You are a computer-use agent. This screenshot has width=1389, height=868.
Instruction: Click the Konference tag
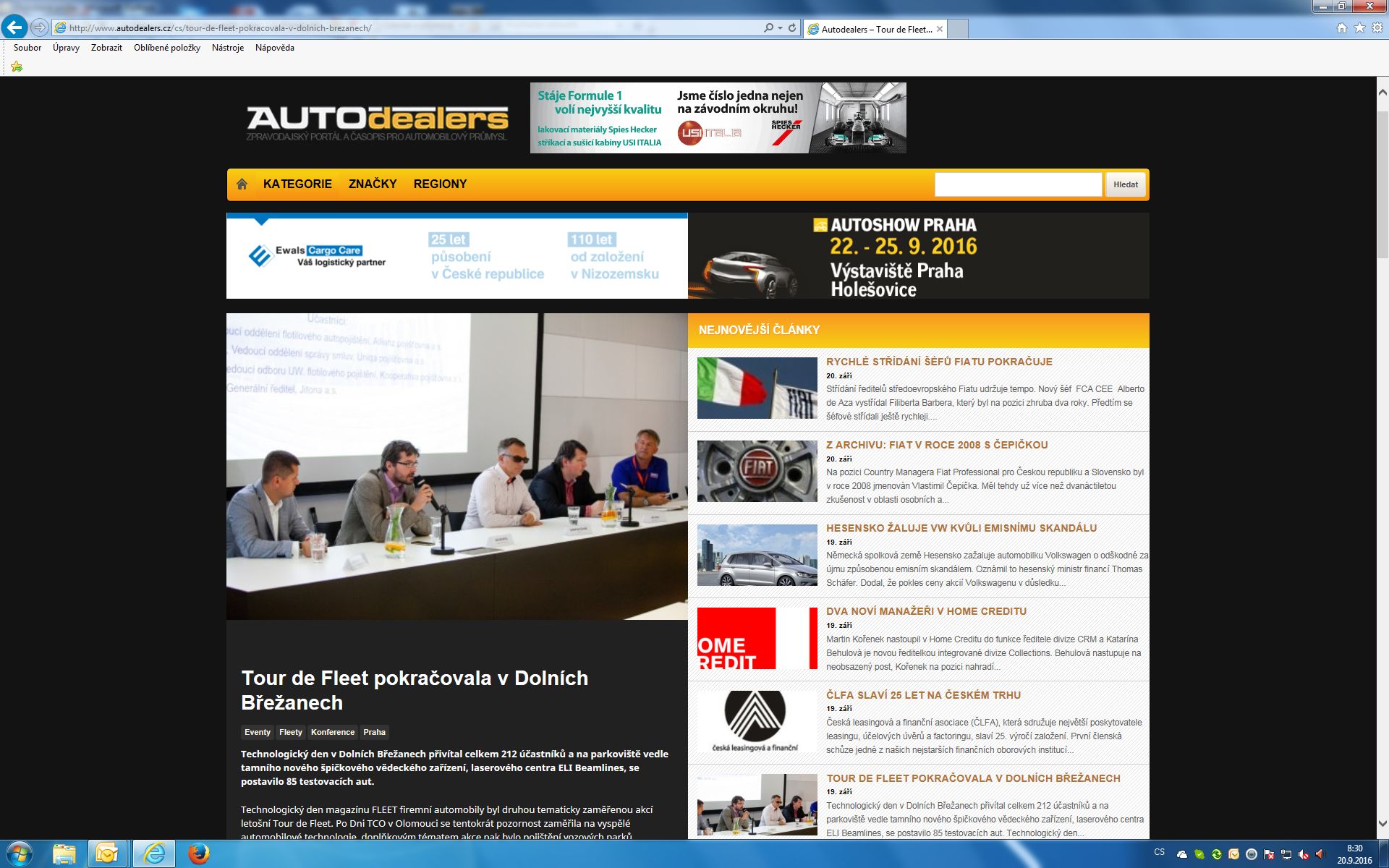[x=333, y=732]
